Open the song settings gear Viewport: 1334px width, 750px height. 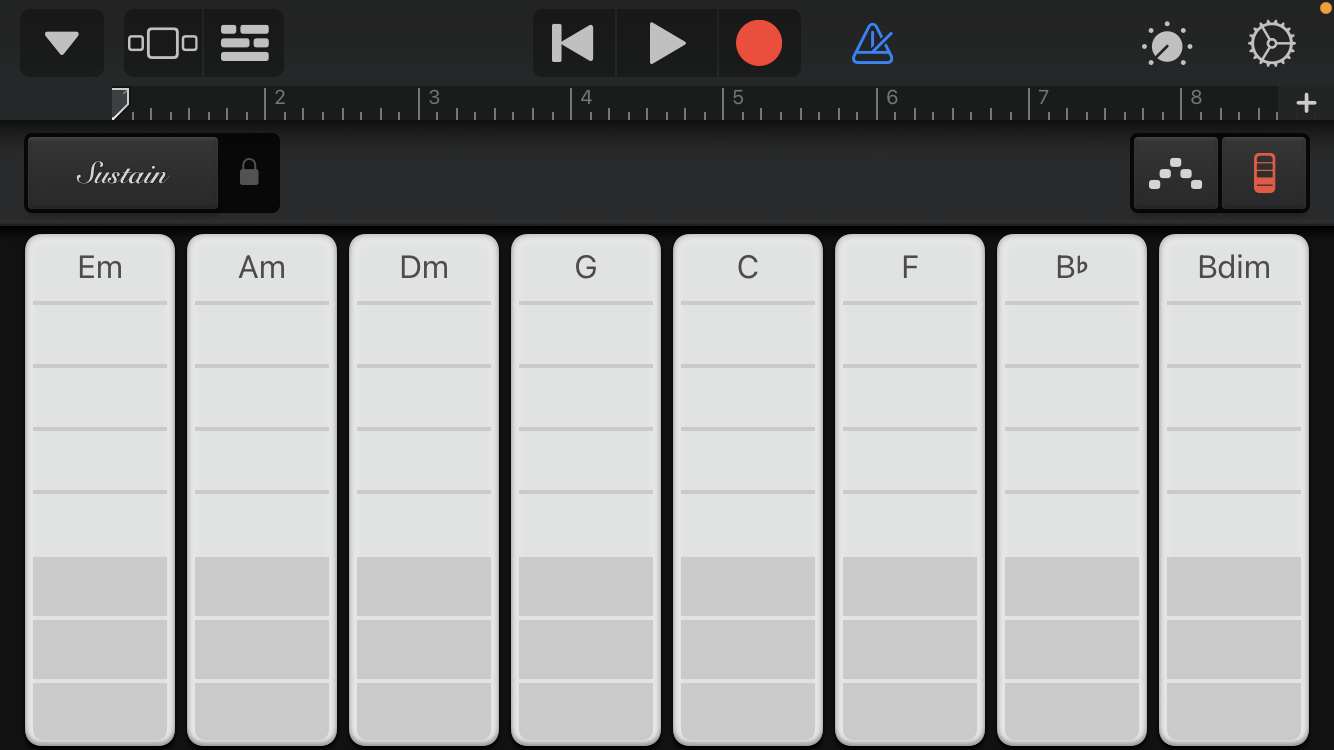tap(1272, 44)
